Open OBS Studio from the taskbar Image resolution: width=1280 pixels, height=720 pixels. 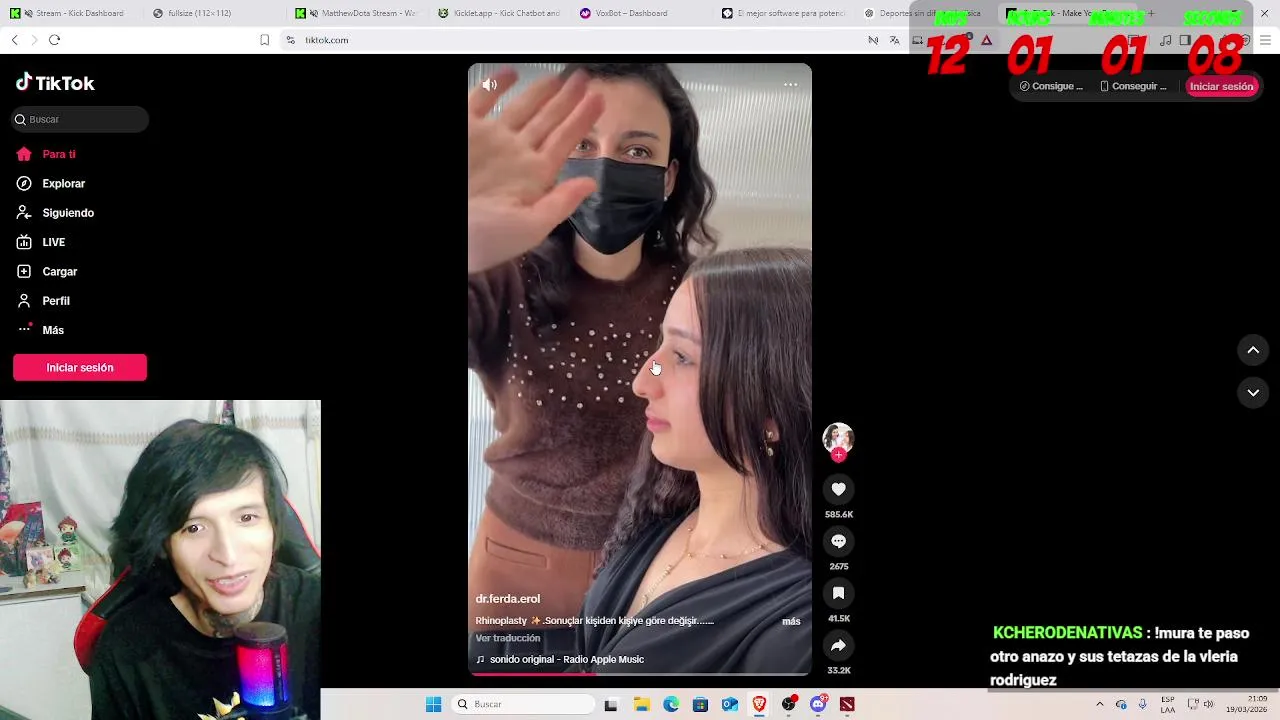pos(789,704)
